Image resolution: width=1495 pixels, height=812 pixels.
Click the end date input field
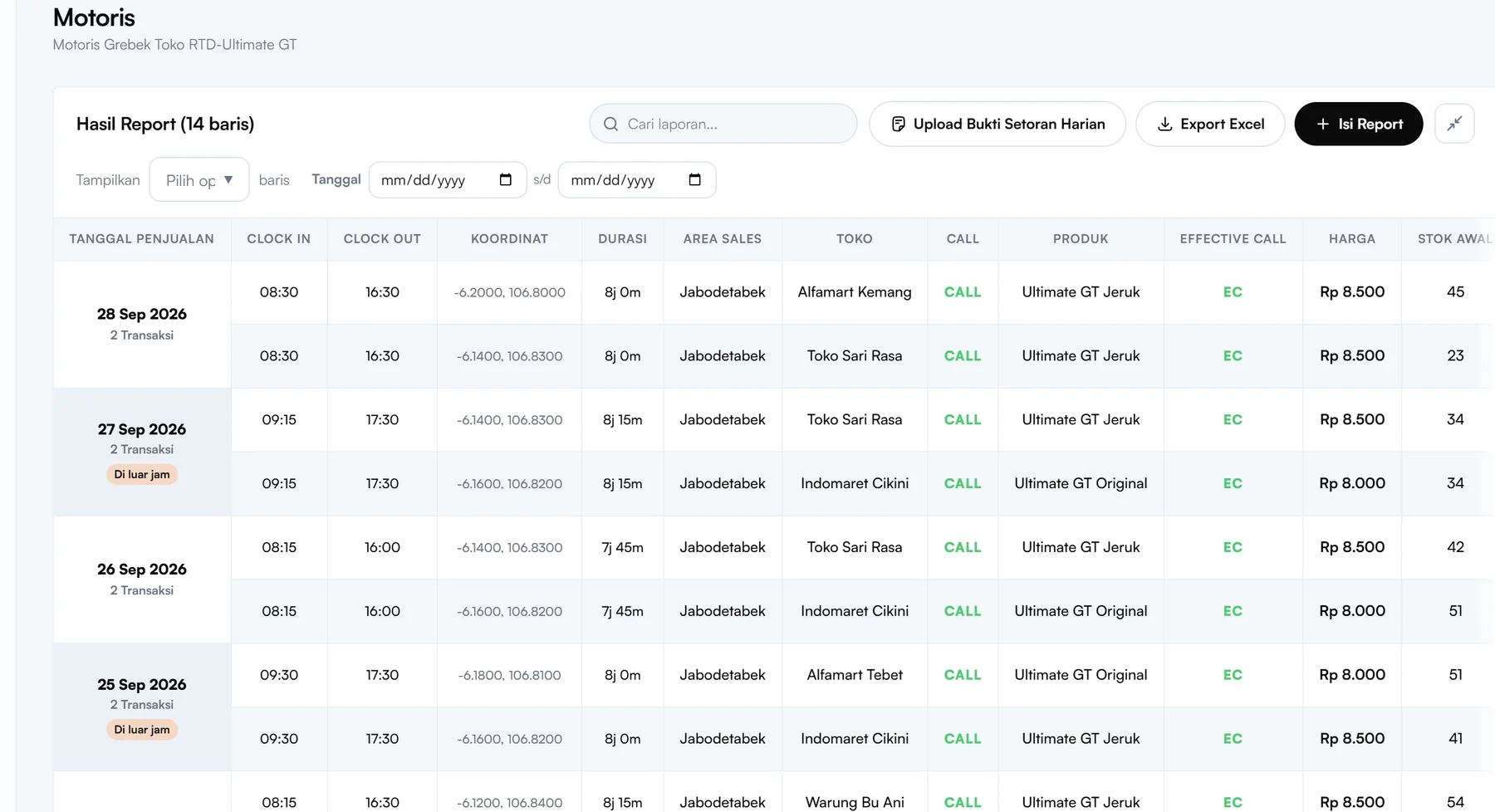click(x=637, y=179)
